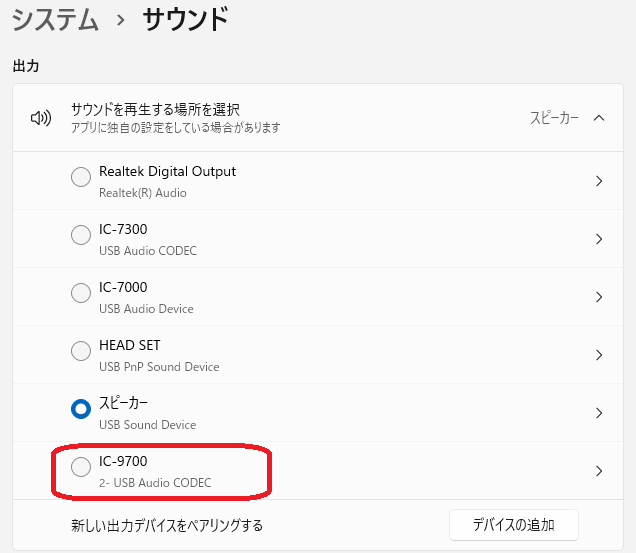
Task: Select IC-7300 as output device
Action: pyautogui.click(x=81, y=235)
